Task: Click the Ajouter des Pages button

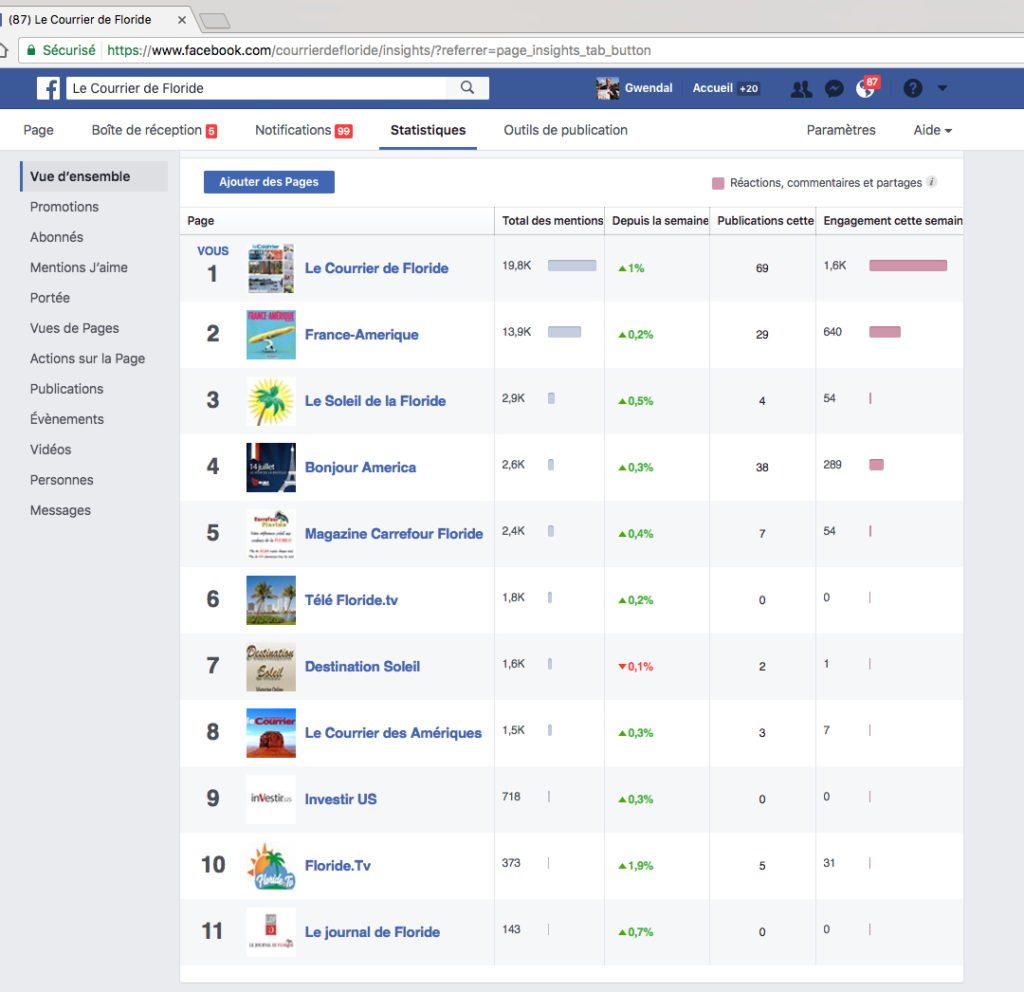Action: [269, 182]
